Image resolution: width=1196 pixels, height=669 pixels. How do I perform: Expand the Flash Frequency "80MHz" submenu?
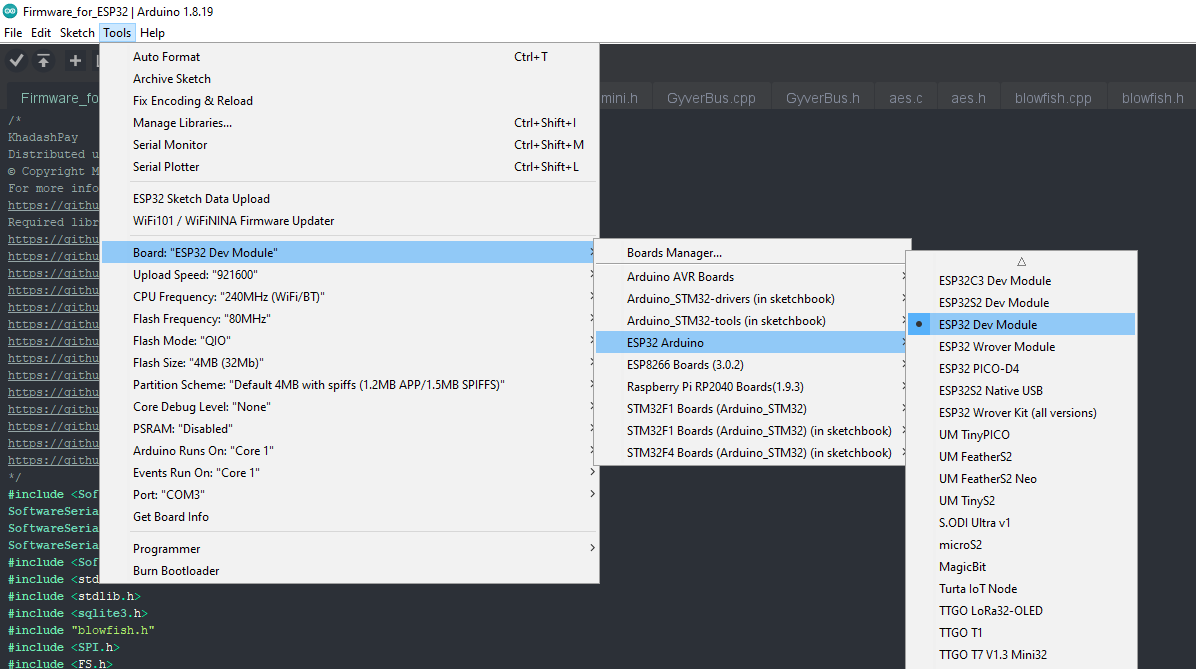click(x=350, y=319)
